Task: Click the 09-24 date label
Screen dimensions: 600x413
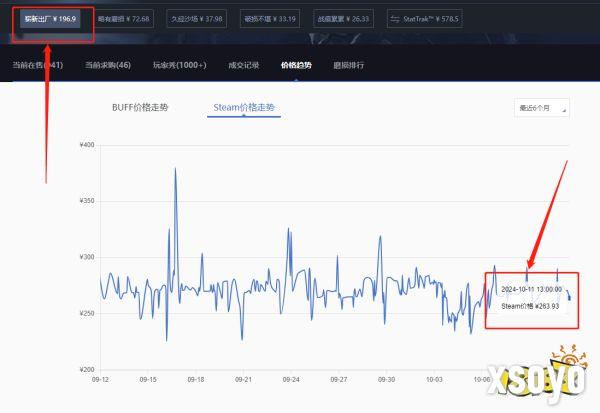Action: 291,379
